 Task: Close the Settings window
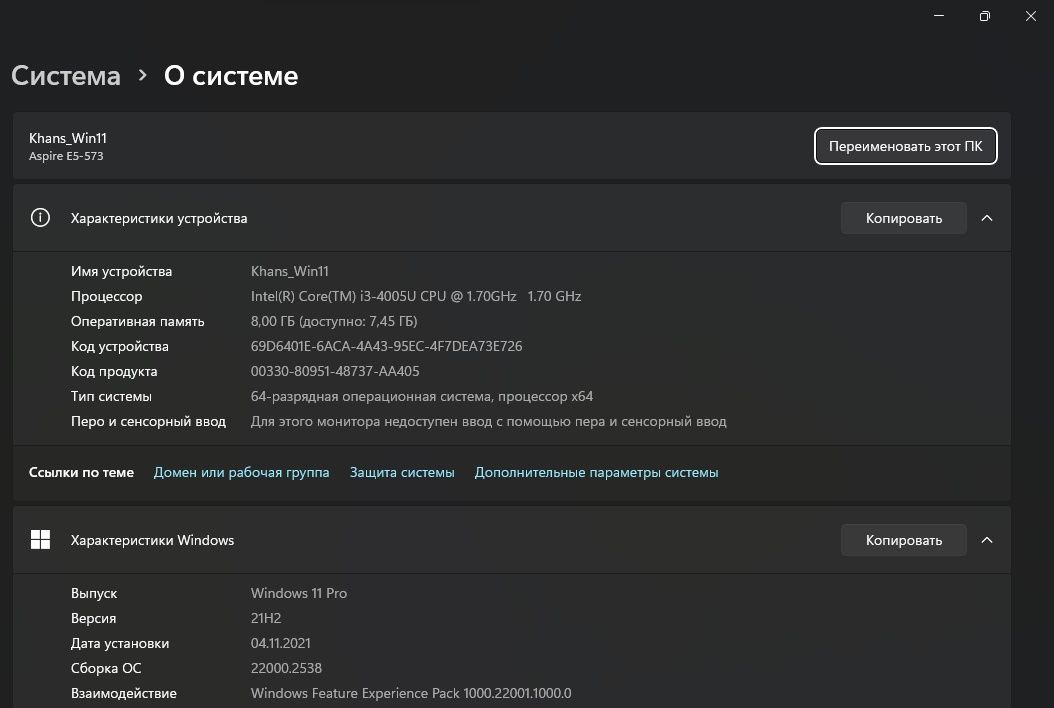click(x=1030, y=15)
